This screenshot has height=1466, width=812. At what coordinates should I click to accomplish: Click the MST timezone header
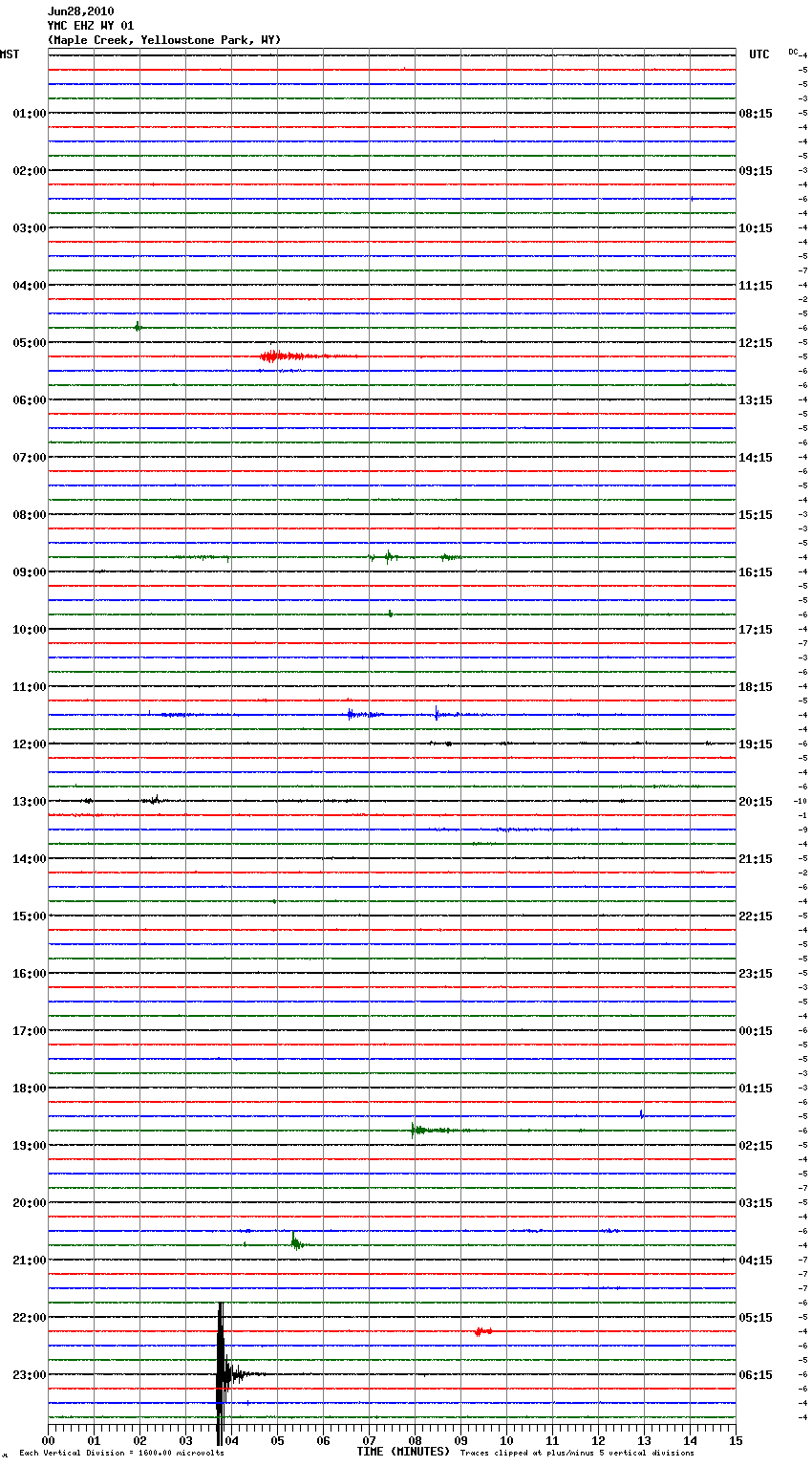(10, 54)
